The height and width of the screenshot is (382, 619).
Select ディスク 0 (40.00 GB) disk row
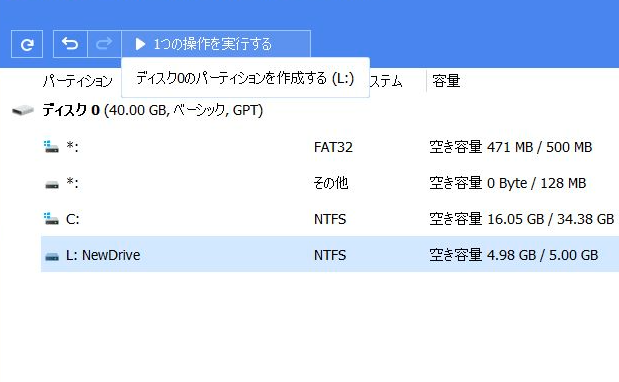[x=153, y=110]
